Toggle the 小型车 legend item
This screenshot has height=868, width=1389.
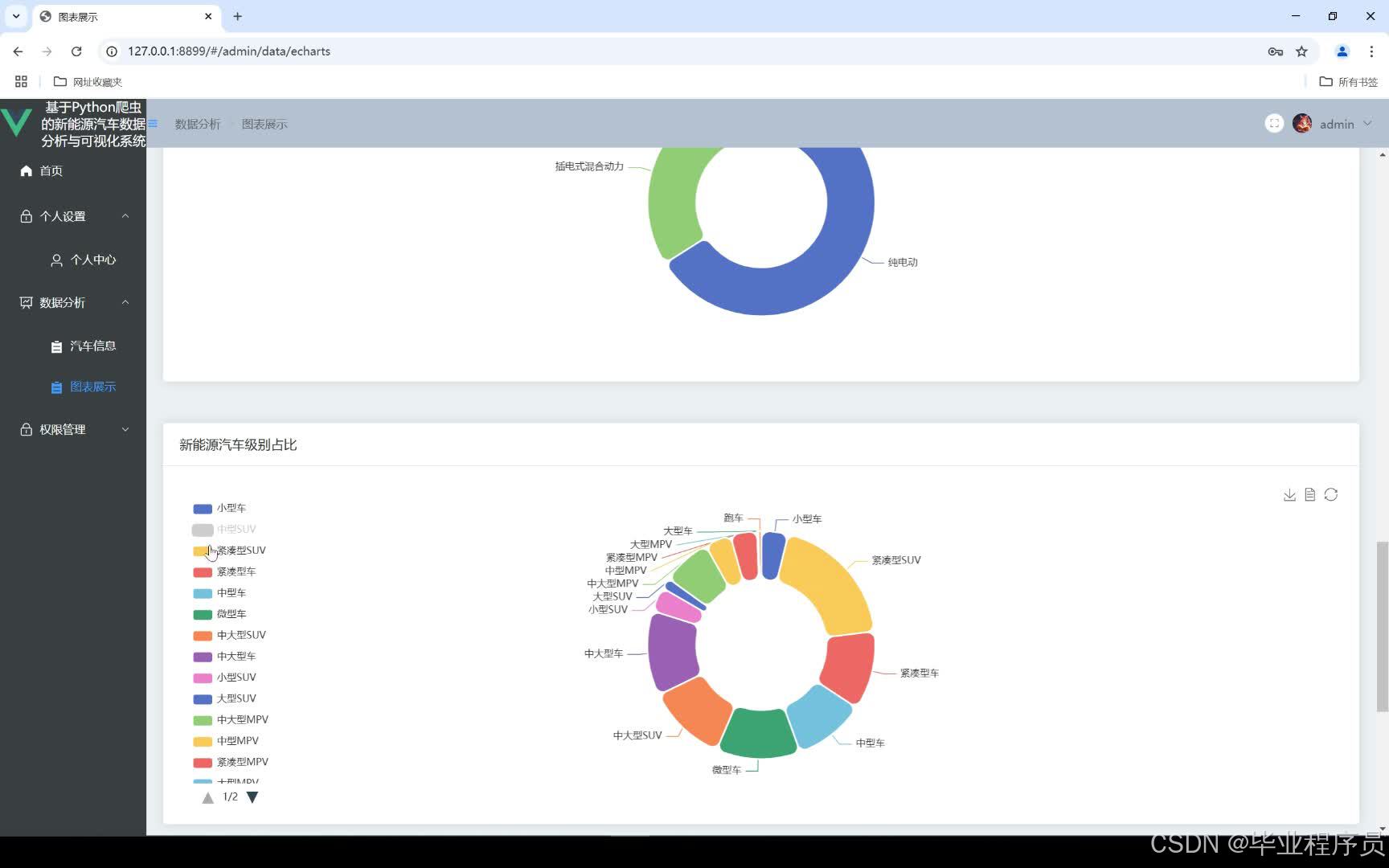[x=219, y=508]
